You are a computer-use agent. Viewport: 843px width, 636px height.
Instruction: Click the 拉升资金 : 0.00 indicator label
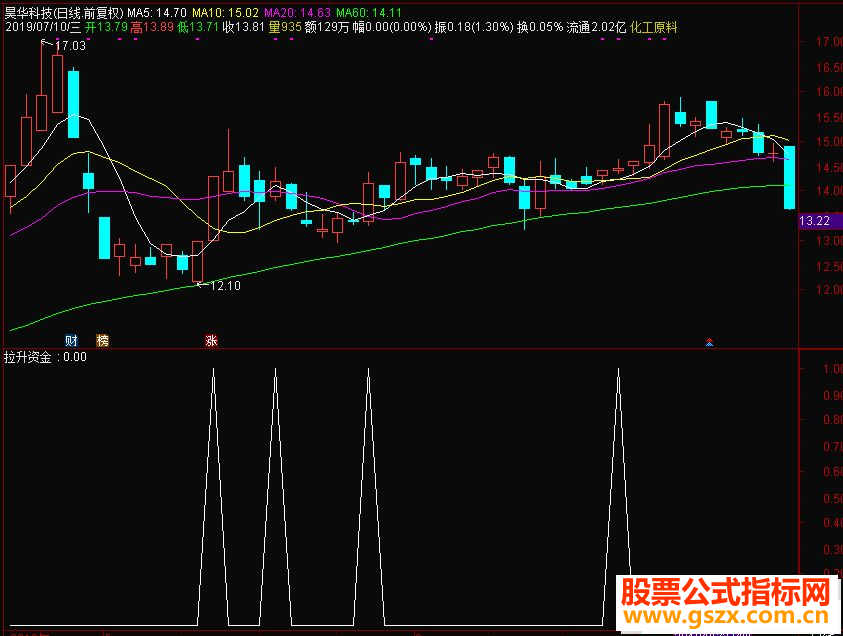coord(45,357)
